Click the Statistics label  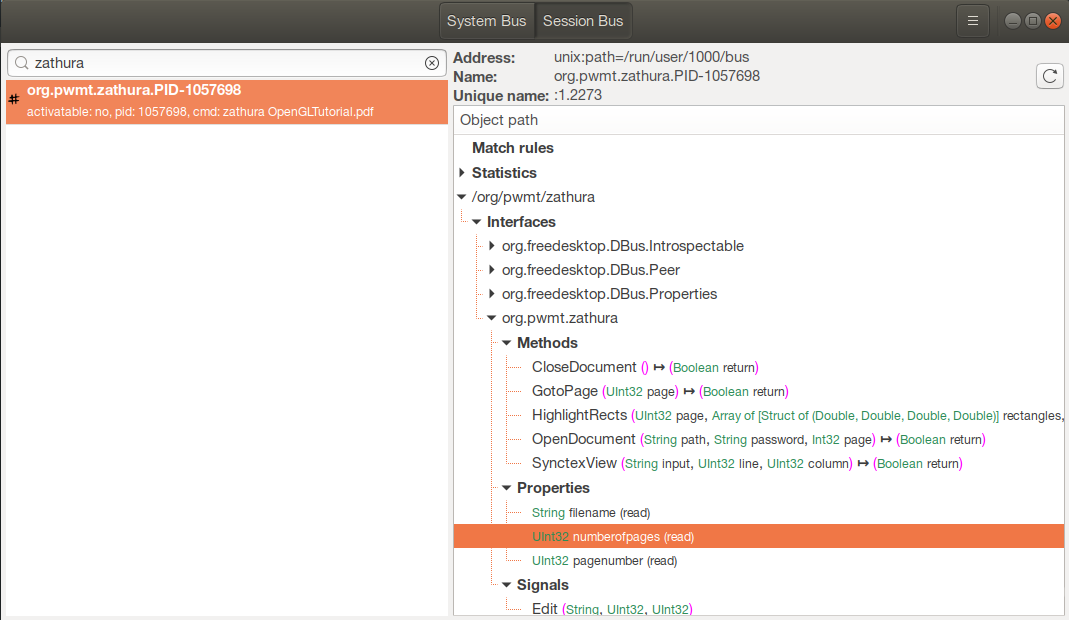(504, 173)
